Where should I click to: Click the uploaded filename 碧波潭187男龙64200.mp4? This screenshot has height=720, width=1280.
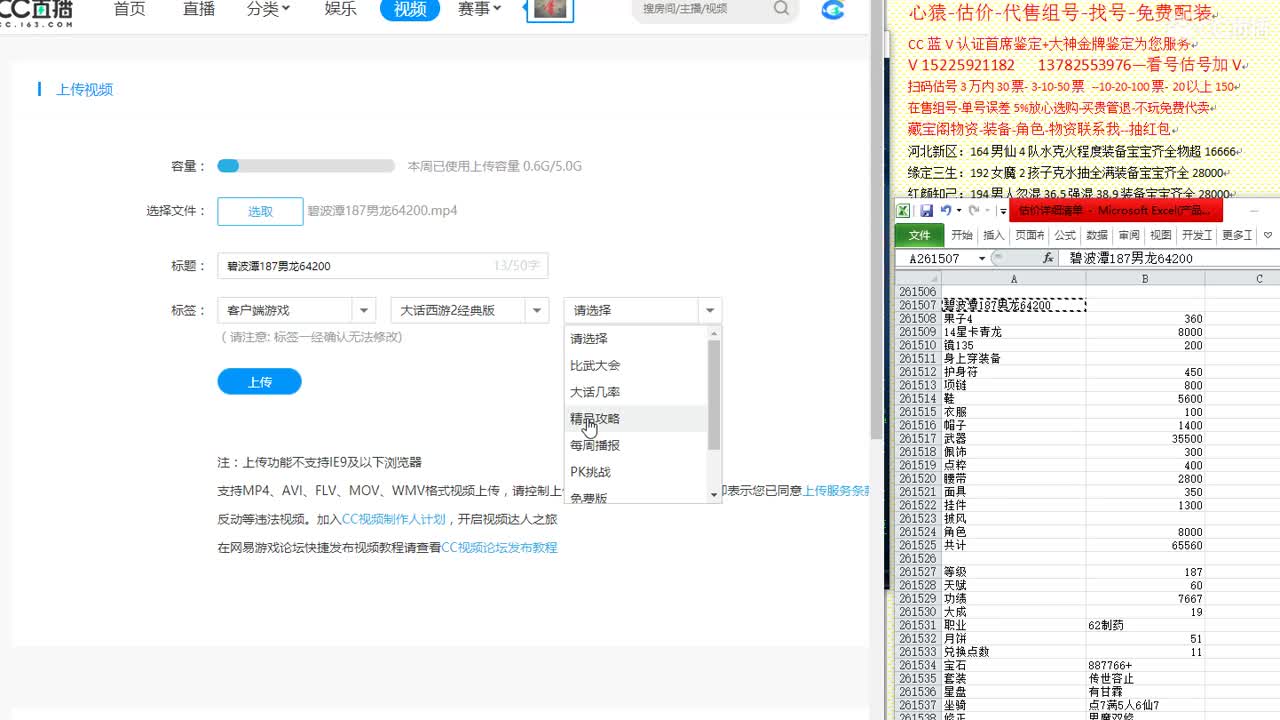pyautogui.click(x=382, y=211)
